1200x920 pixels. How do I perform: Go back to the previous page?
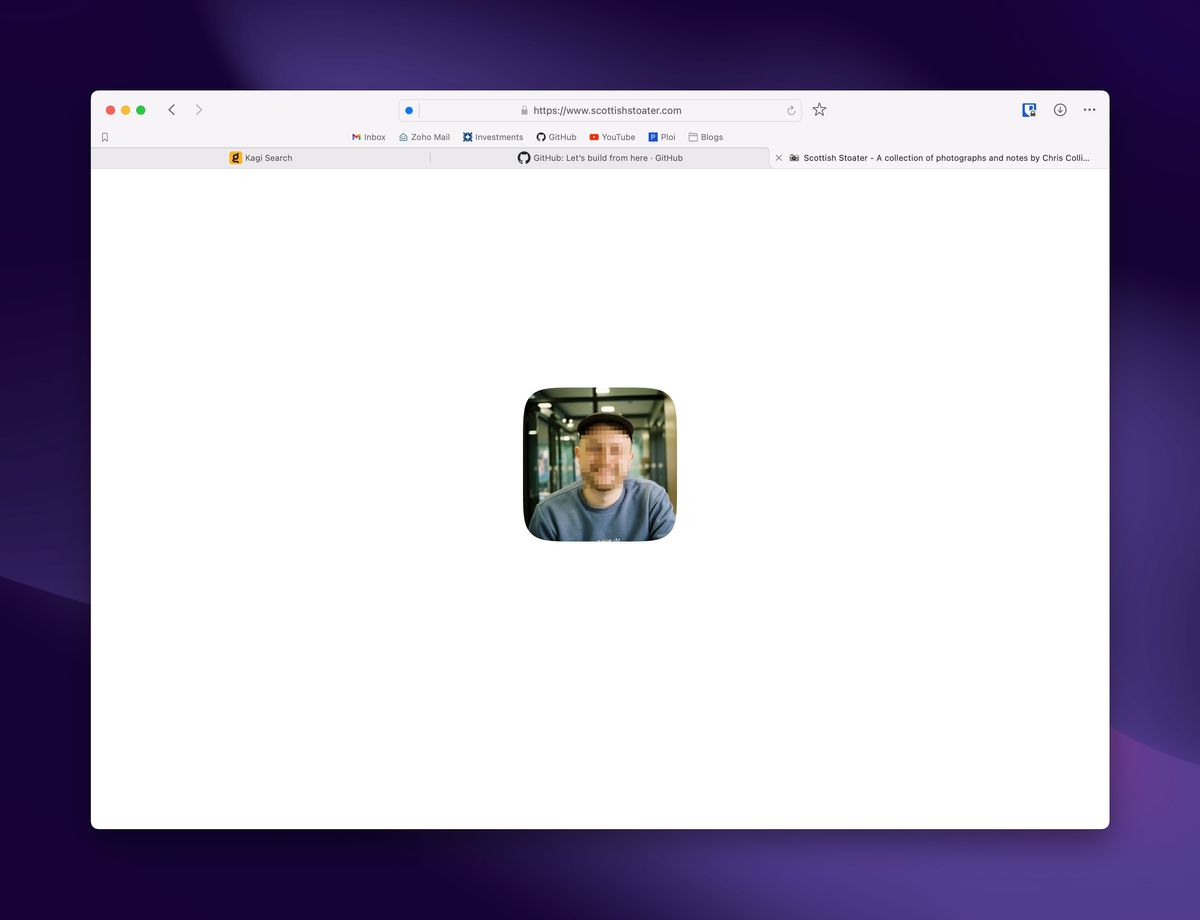[x=171, y=110]
